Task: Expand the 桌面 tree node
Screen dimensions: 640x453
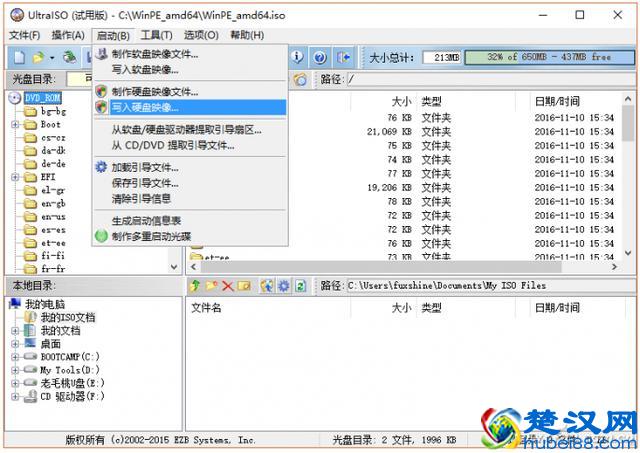Action: coord(15,344)
